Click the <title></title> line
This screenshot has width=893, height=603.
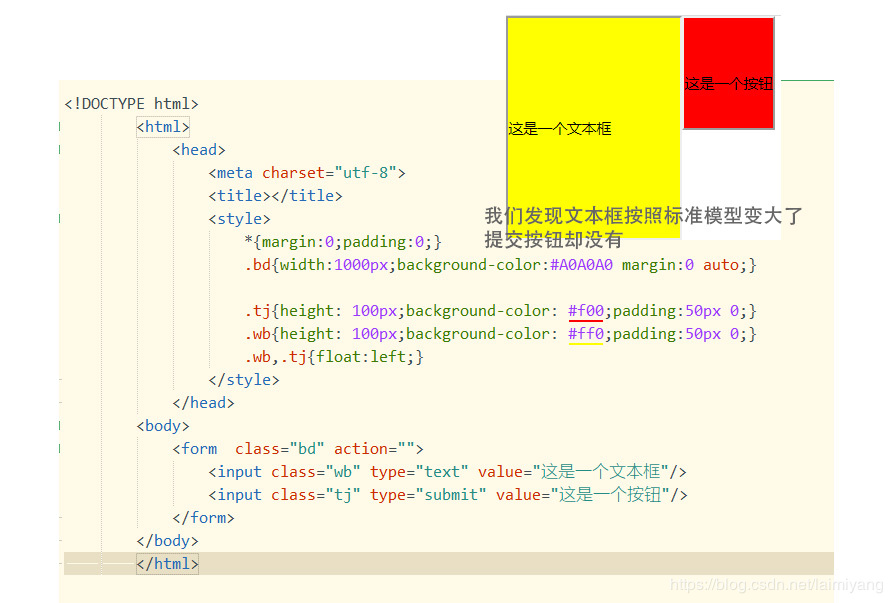pos(275,196)
